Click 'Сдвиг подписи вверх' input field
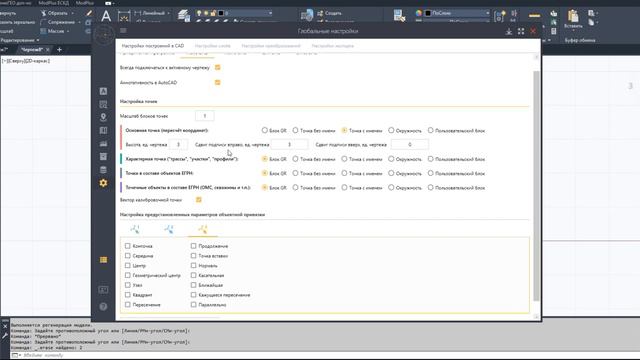Viewport: 640px width, 360px height. pos(410,144)
